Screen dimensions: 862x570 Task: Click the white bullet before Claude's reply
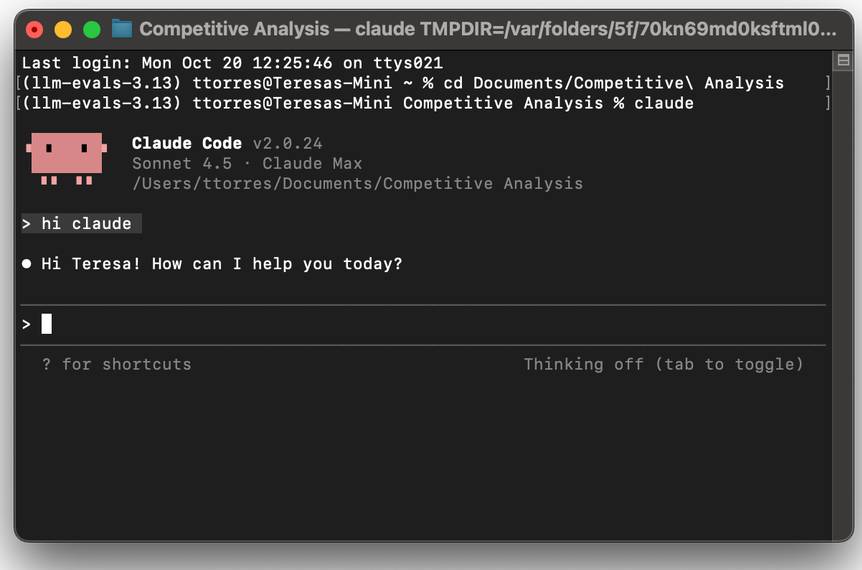27,264
